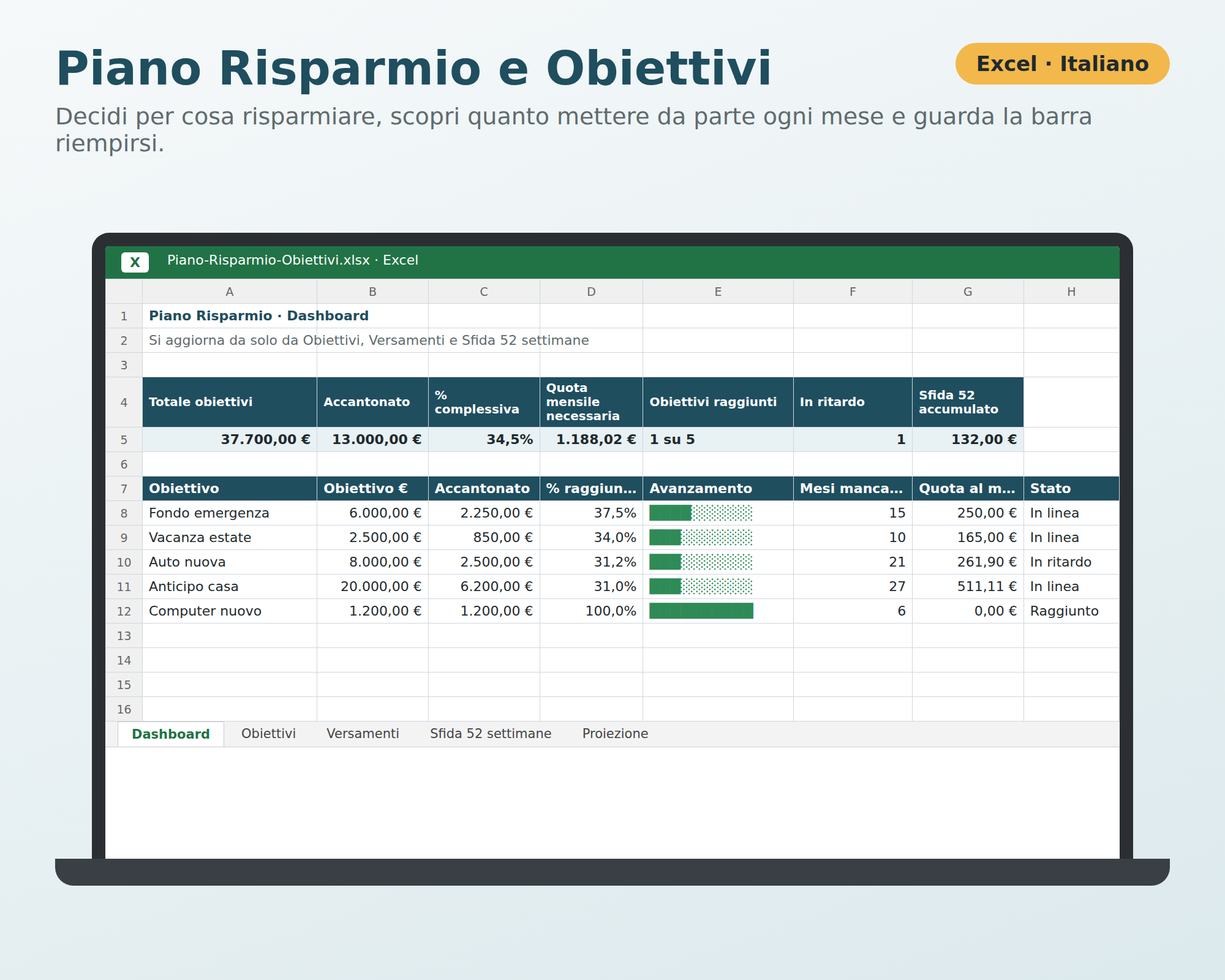
Task: Switch to the Dashboard sheet tab
Action: [x=171, y=734]
